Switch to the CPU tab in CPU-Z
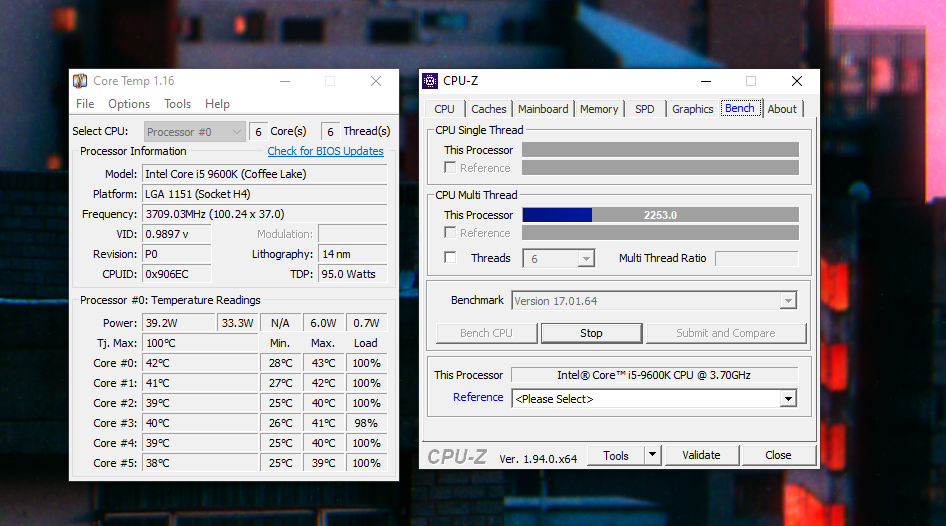 coord(445,109)
